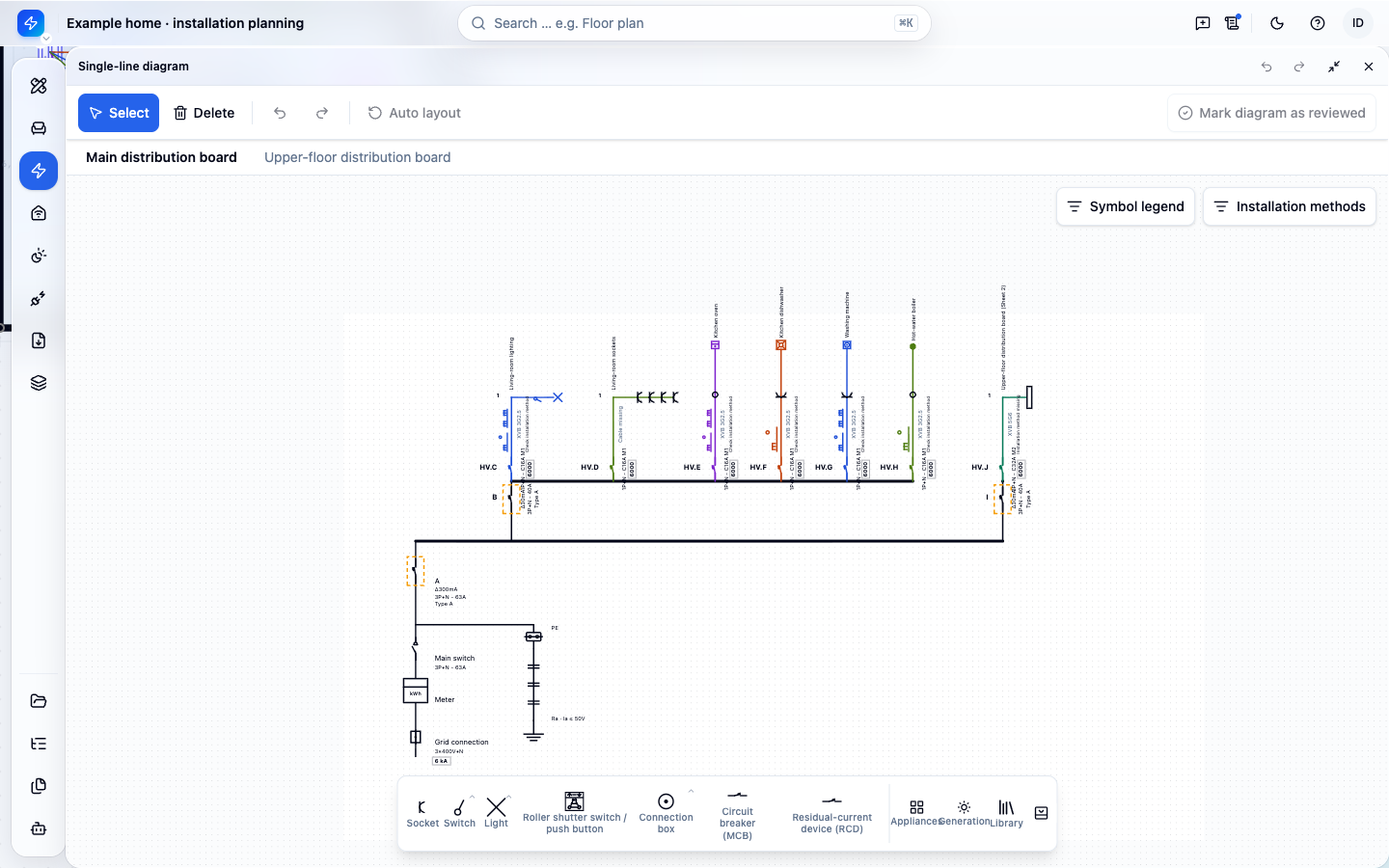Mark diagram as reviewed

click(1271, 113)
